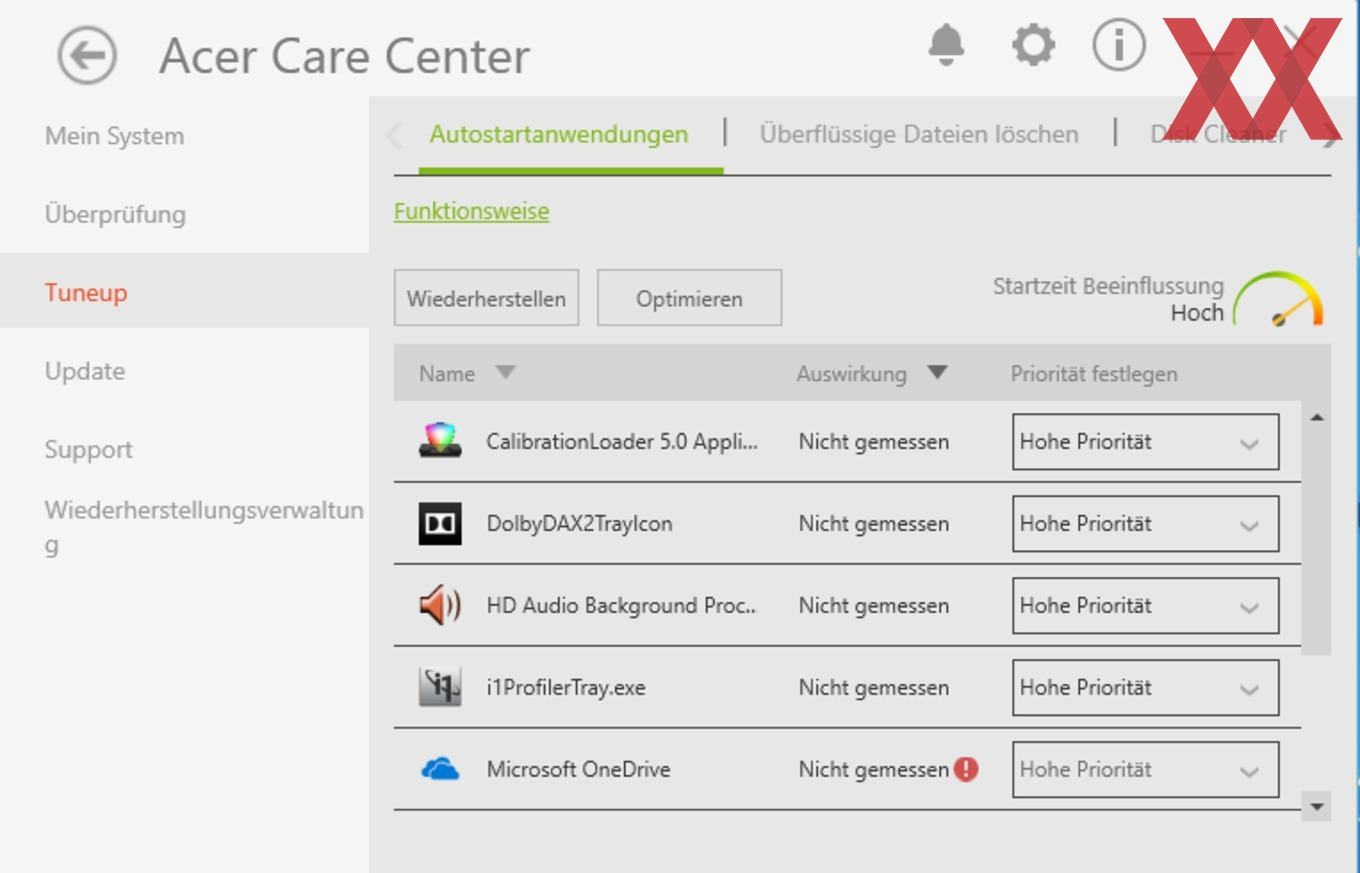
Task: Click Nicht gemessen for CalibrationLoader
Action: (x=873, y=441)
